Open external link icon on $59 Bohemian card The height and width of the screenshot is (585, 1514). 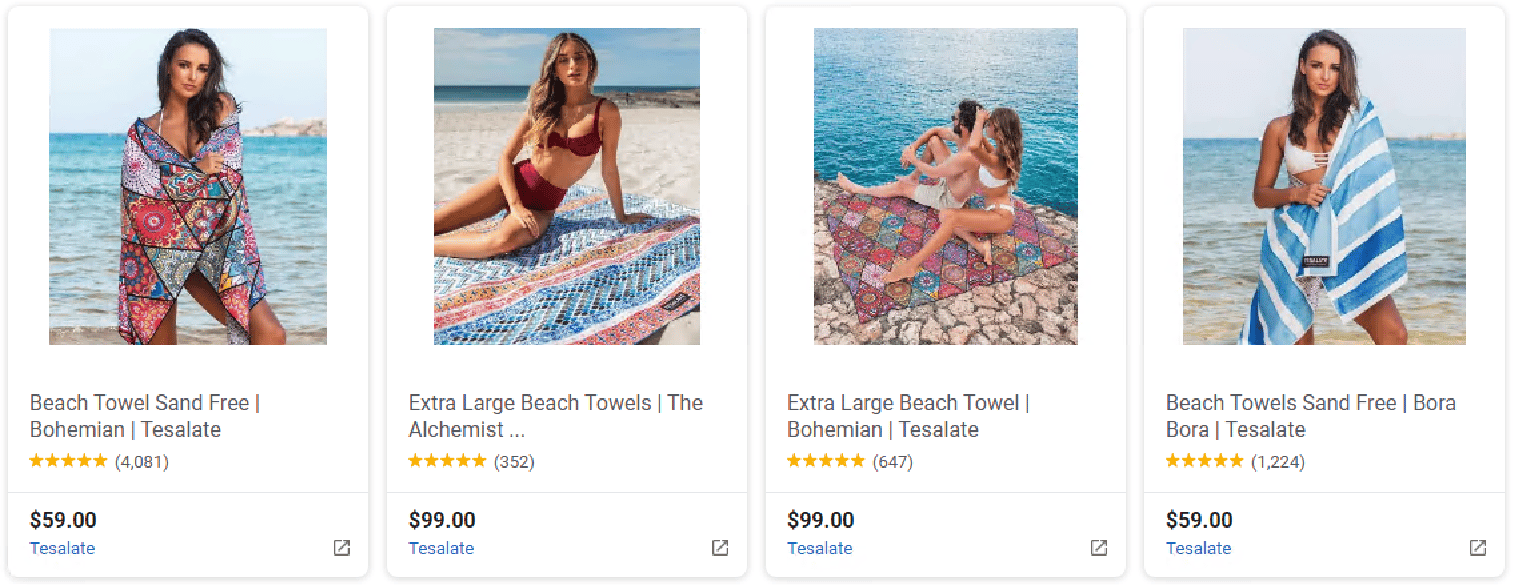pos(342,548)
